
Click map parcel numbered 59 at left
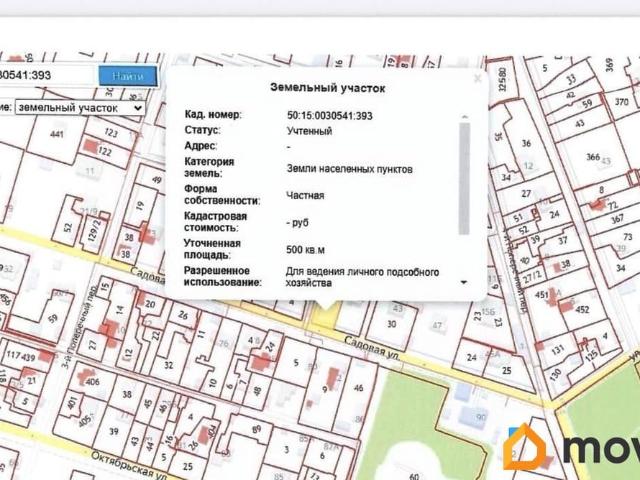[53, 318]
